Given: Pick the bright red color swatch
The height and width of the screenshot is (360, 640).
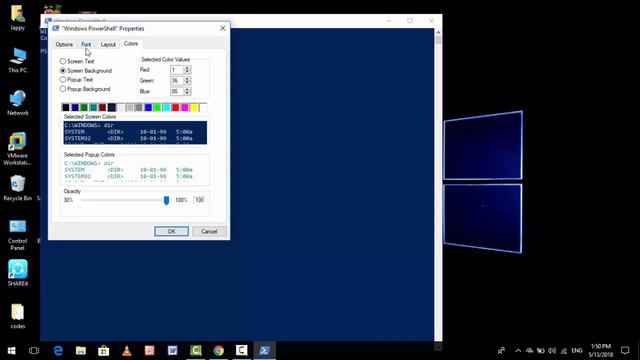Looking at the screenshot, I should tap(176, 107).
